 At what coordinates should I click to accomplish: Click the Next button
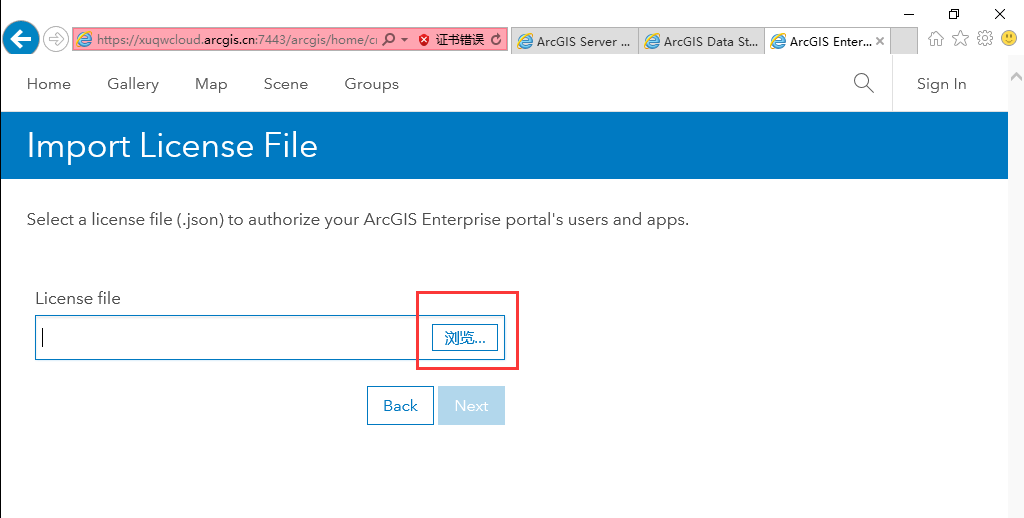[472, 406]
